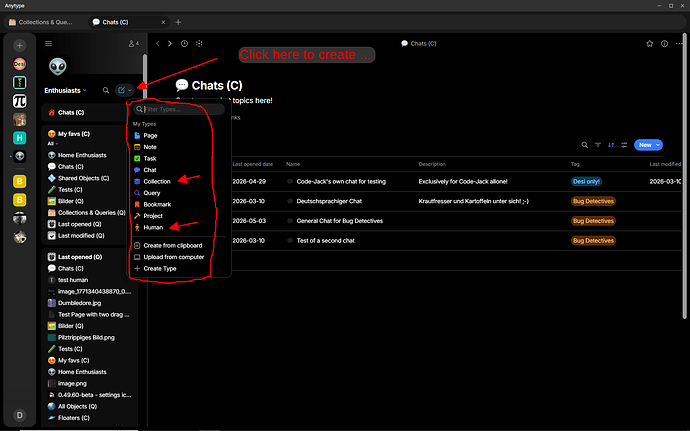Image resolution: width=690 pixels, height=431 pixels.
Task: Open Pilztrippiges Bild.png in sidebar
Action: point(86,338)
